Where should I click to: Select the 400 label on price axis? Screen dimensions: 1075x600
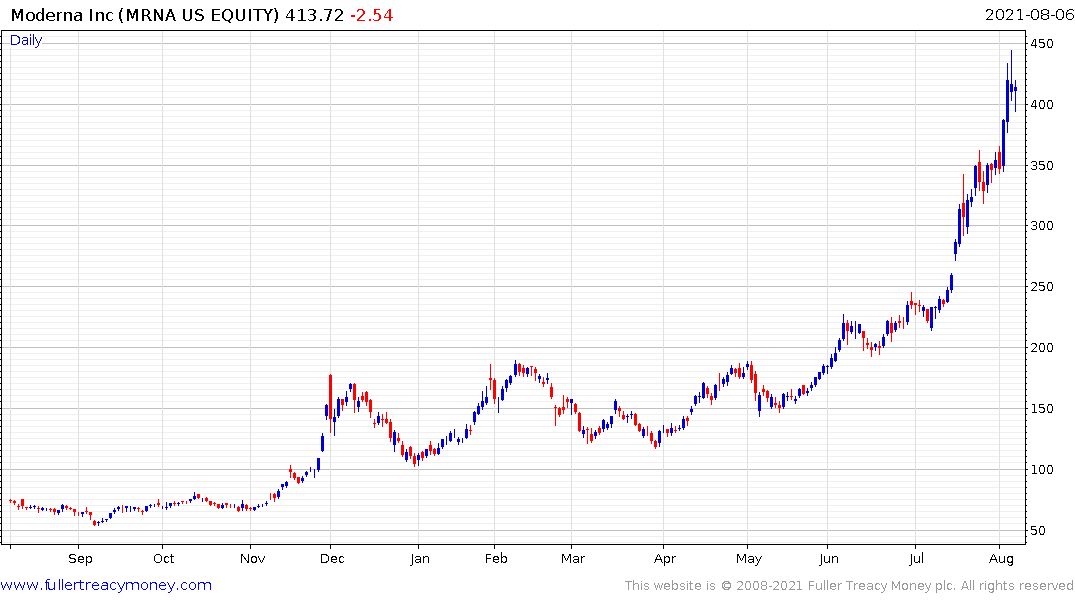pyautogui.click(x=1042, y=105)
